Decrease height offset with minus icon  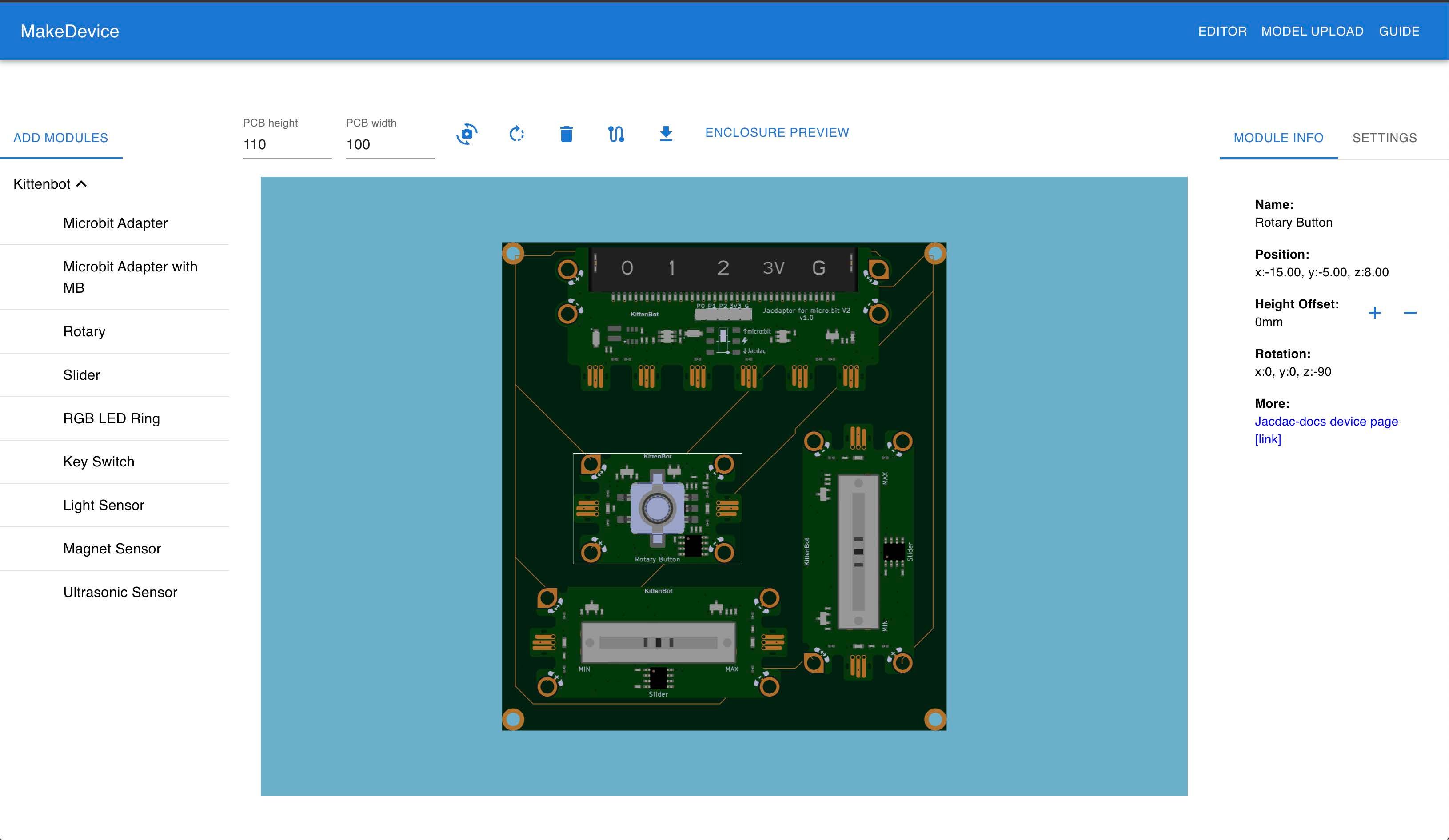pos(1410,313)
